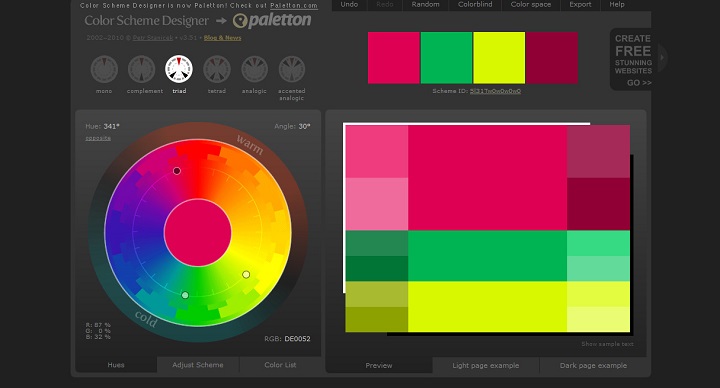Click large crimson block in preview
Image resolution: width=720 pixels, height=388 pixels.
click(x=487, y=178)
